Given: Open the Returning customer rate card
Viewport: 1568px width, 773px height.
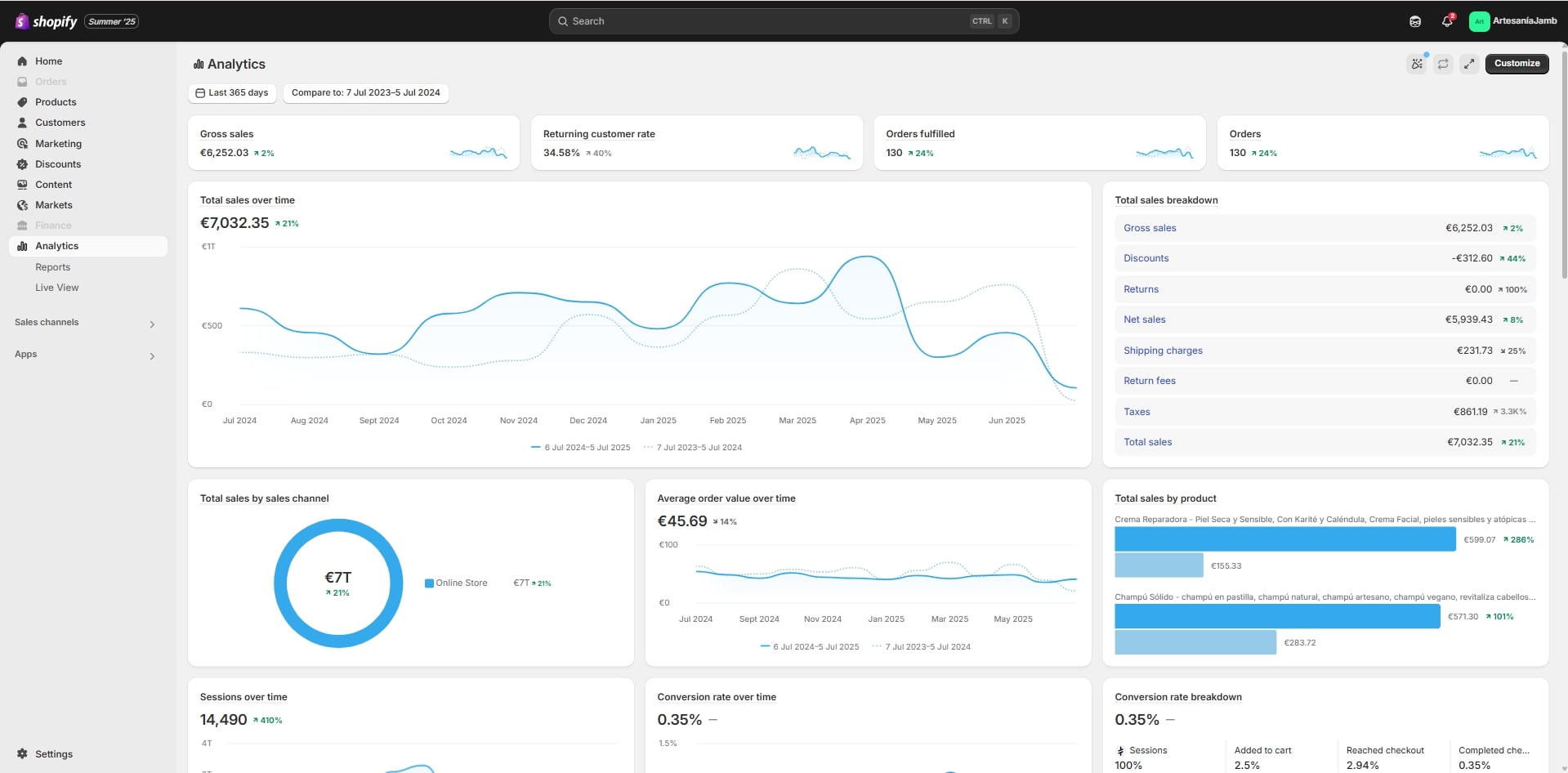Looking at the screenshot, I should pyautogui.click(x=697, y=142).
